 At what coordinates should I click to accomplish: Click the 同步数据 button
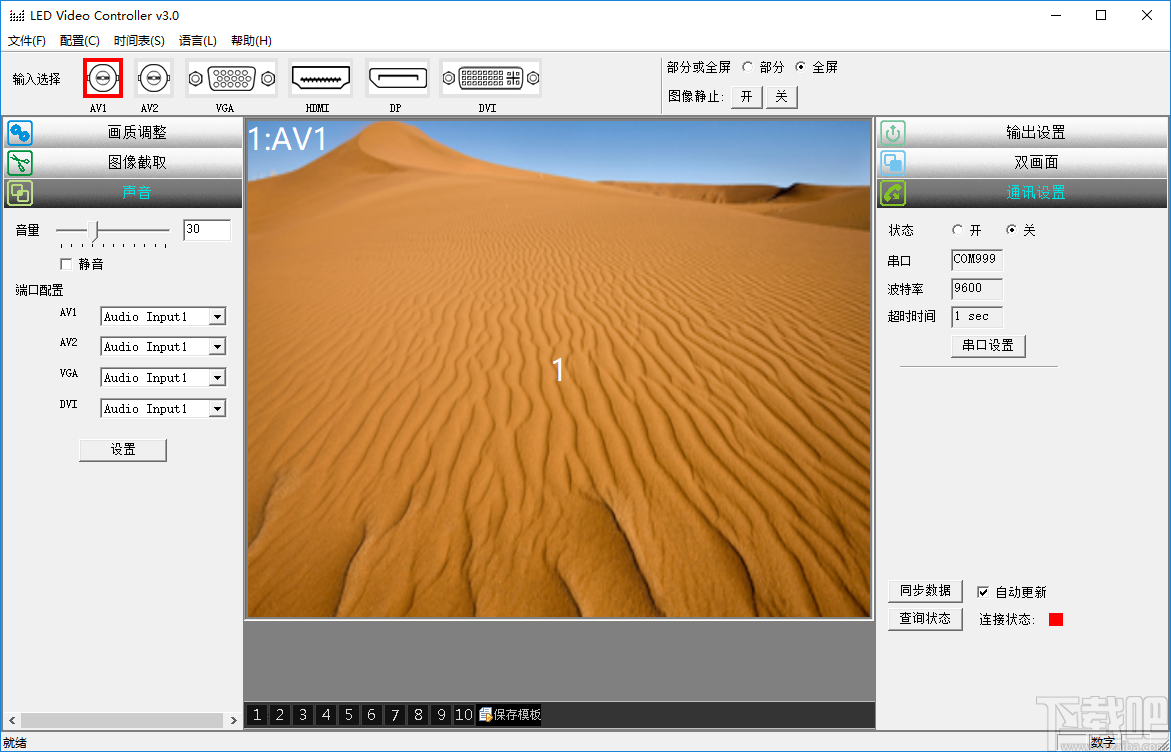pyautogui.click(x=925, y=591)
